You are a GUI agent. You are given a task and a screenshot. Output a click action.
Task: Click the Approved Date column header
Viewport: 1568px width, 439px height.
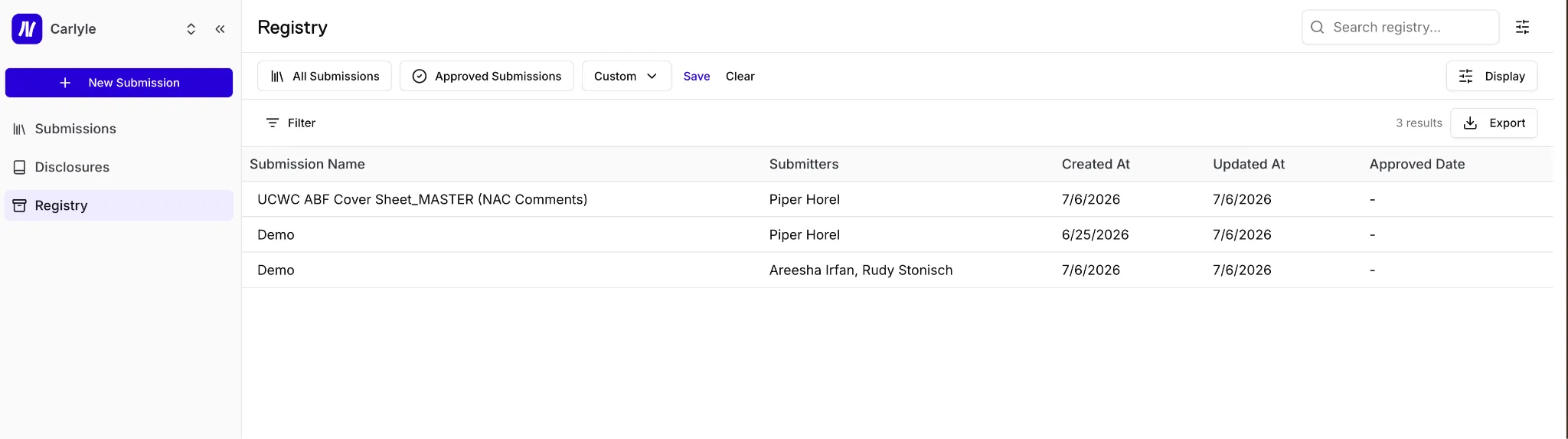(1417, 164)
